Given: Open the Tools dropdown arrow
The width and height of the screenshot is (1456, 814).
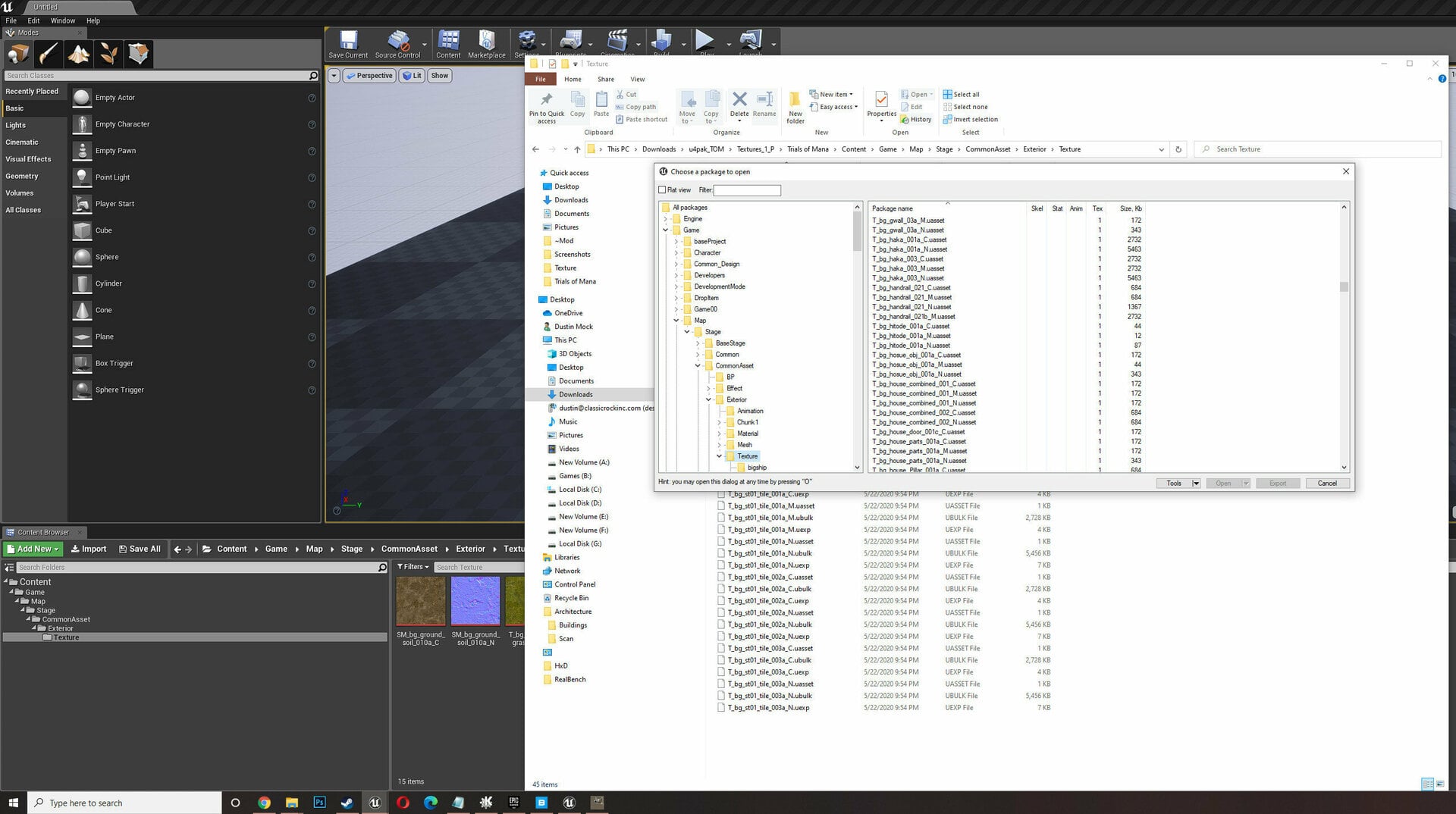Looking at the screenshot, I should pyautogui.click(x=1196, y=484).
